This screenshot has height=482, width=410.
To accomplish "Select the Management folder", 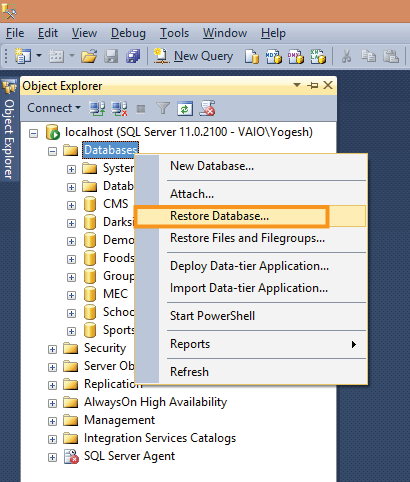I will pos(119,420).
